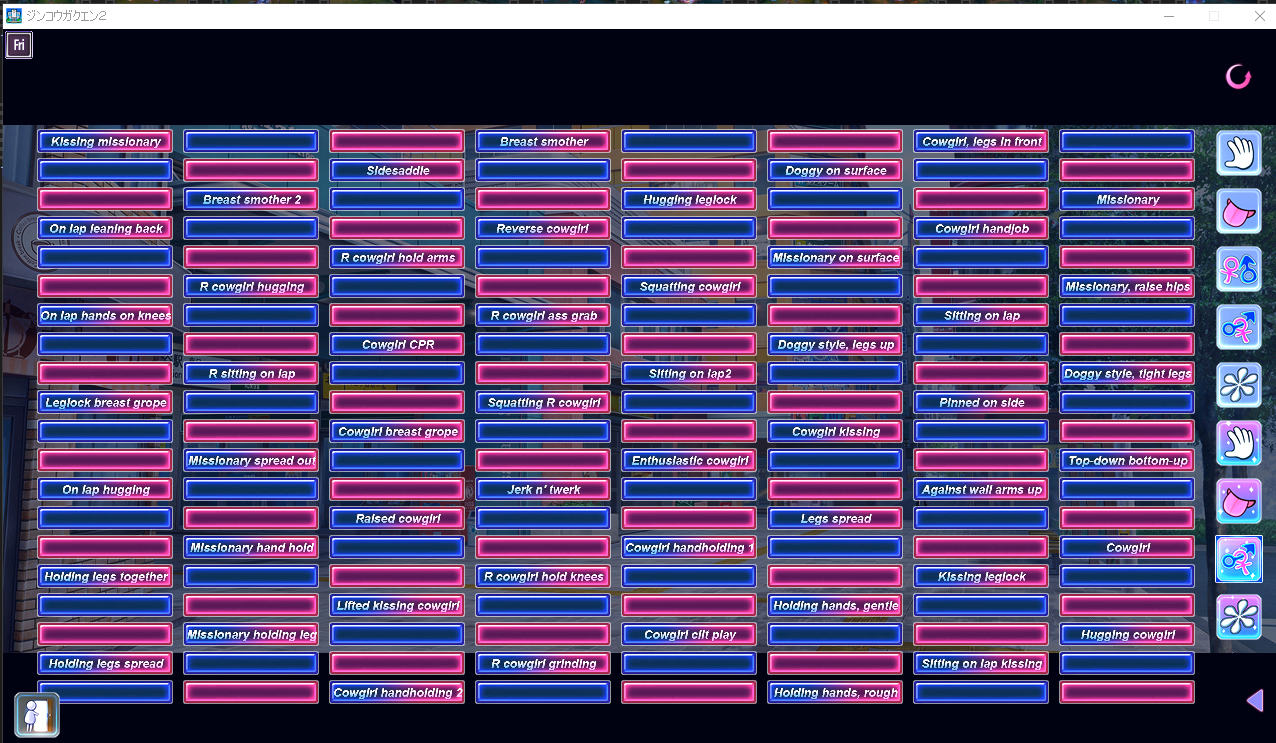Select the plain white hand icon

click(x=1238, y=153)
